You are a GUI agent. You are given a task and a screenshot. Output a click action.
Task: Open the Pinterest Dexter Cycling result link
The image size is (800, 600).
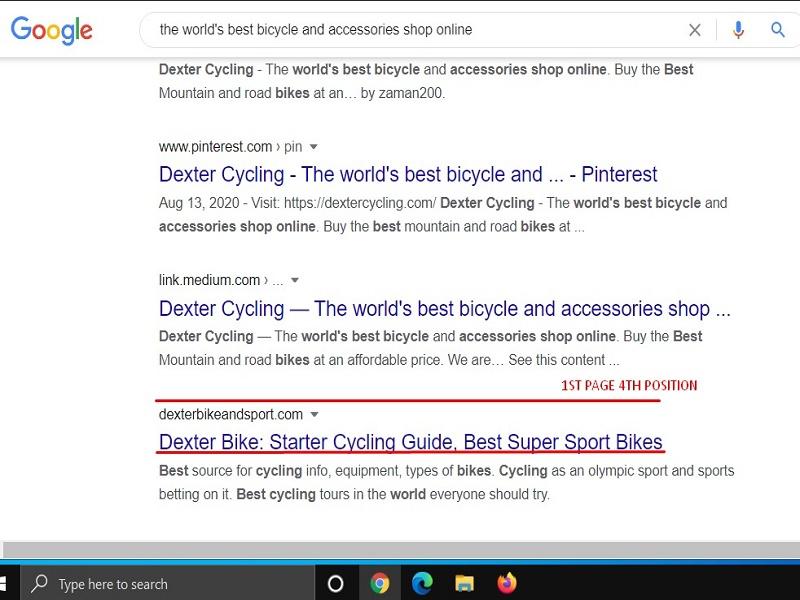pyautogui.click(x=407, y=174)
